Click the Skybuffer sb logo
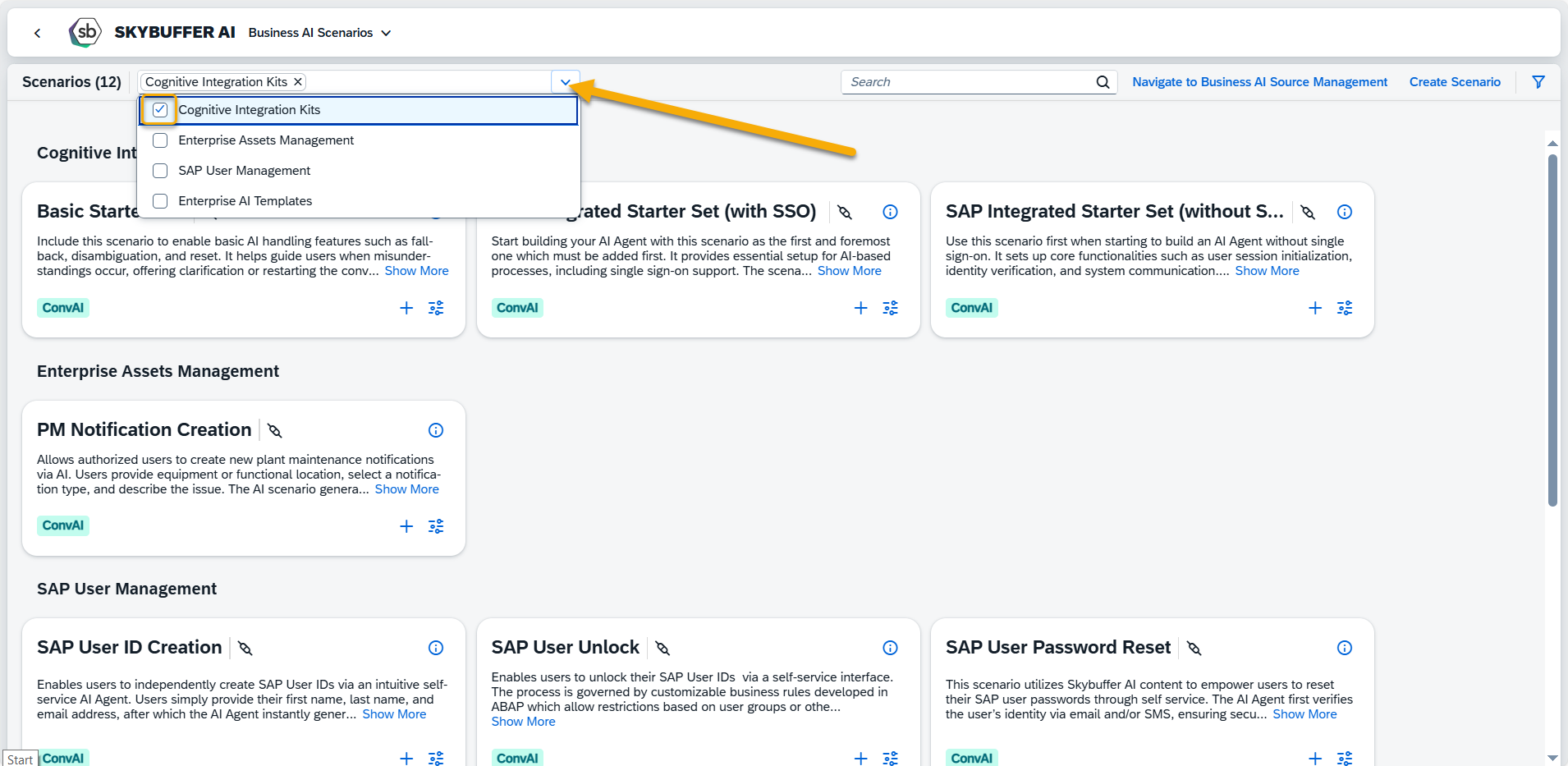1568x766 pixels. click(x=85, y=33)
